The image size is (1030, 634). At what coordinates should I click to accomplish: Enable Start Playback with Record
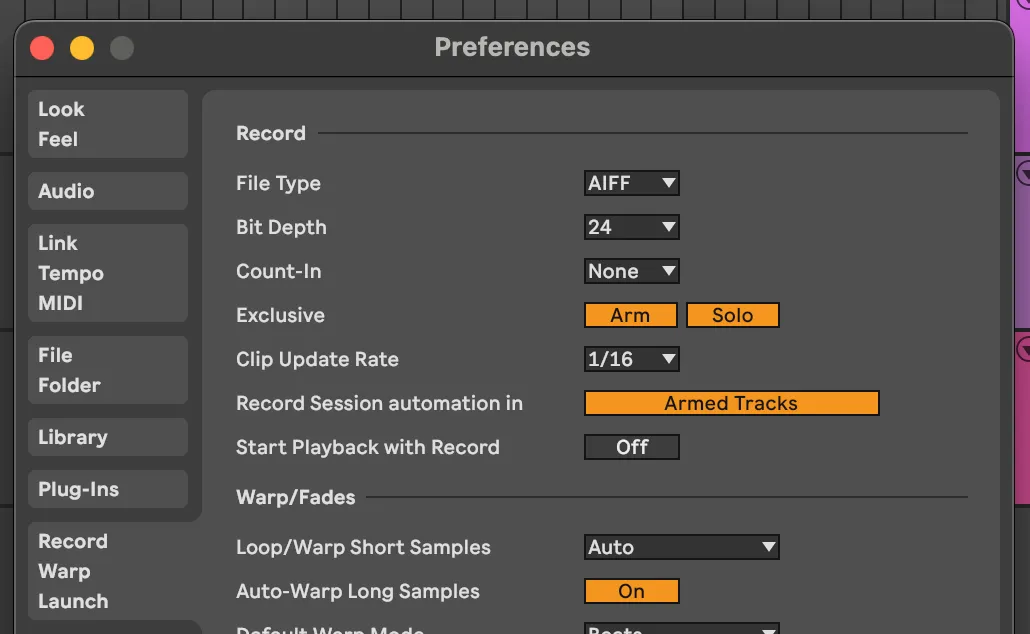631,447
